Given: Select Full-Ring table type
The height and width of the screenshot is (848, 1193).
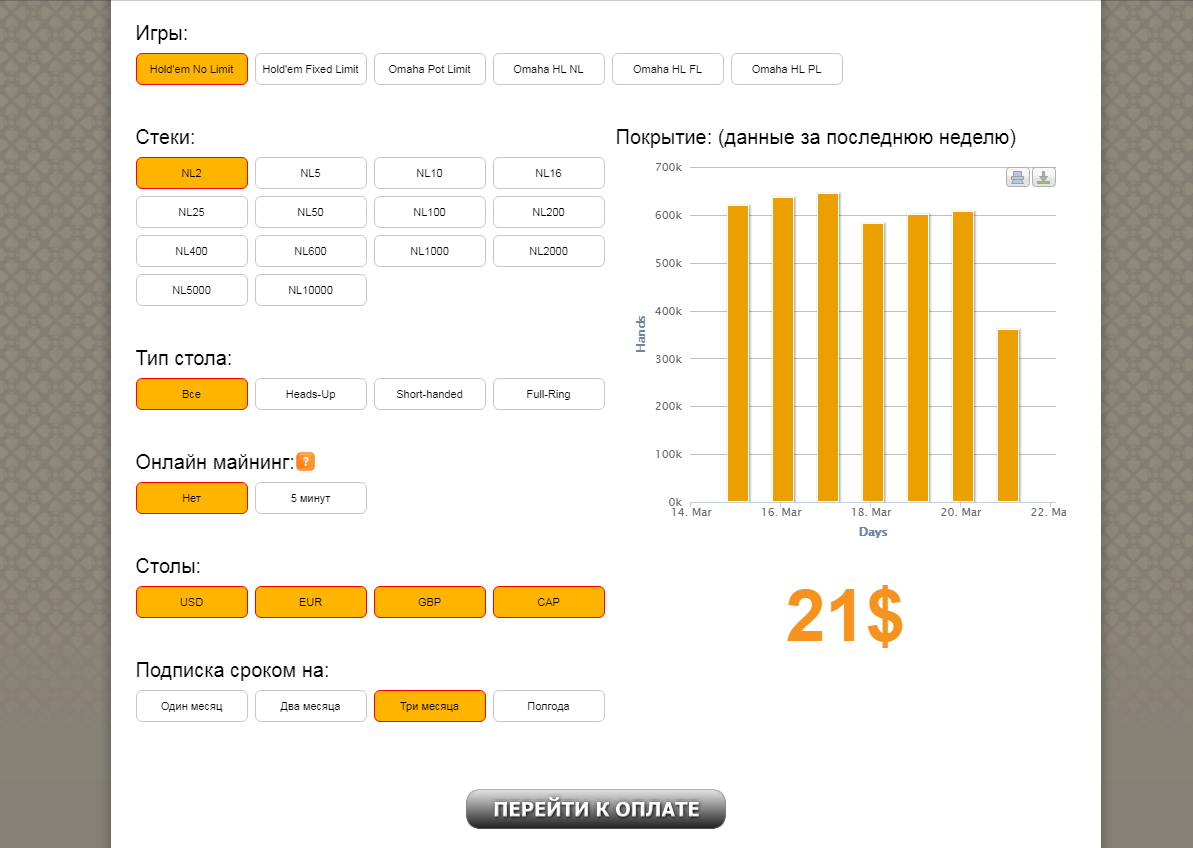Looking at the screenshot, I should 549,394.
